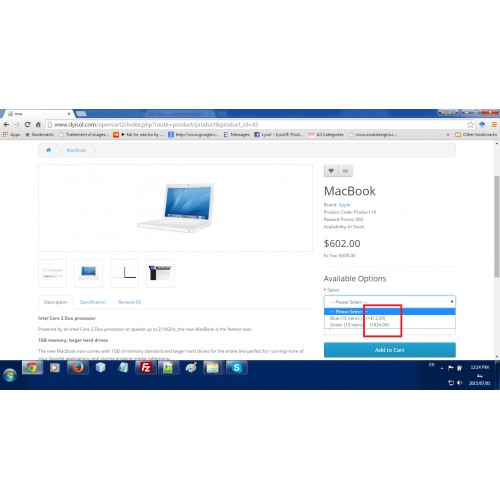Open FileZilla from the taskbar
This screenshot has height=500, width=500.
[146, 367]
